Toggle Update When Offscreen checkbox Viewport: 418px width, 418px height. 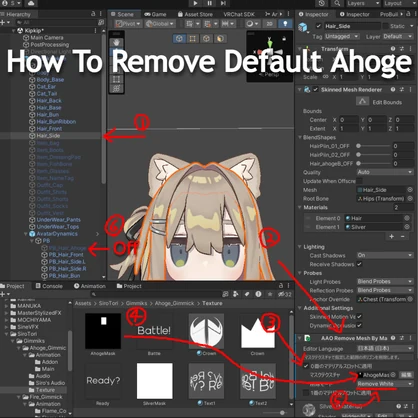coord(359,181)
